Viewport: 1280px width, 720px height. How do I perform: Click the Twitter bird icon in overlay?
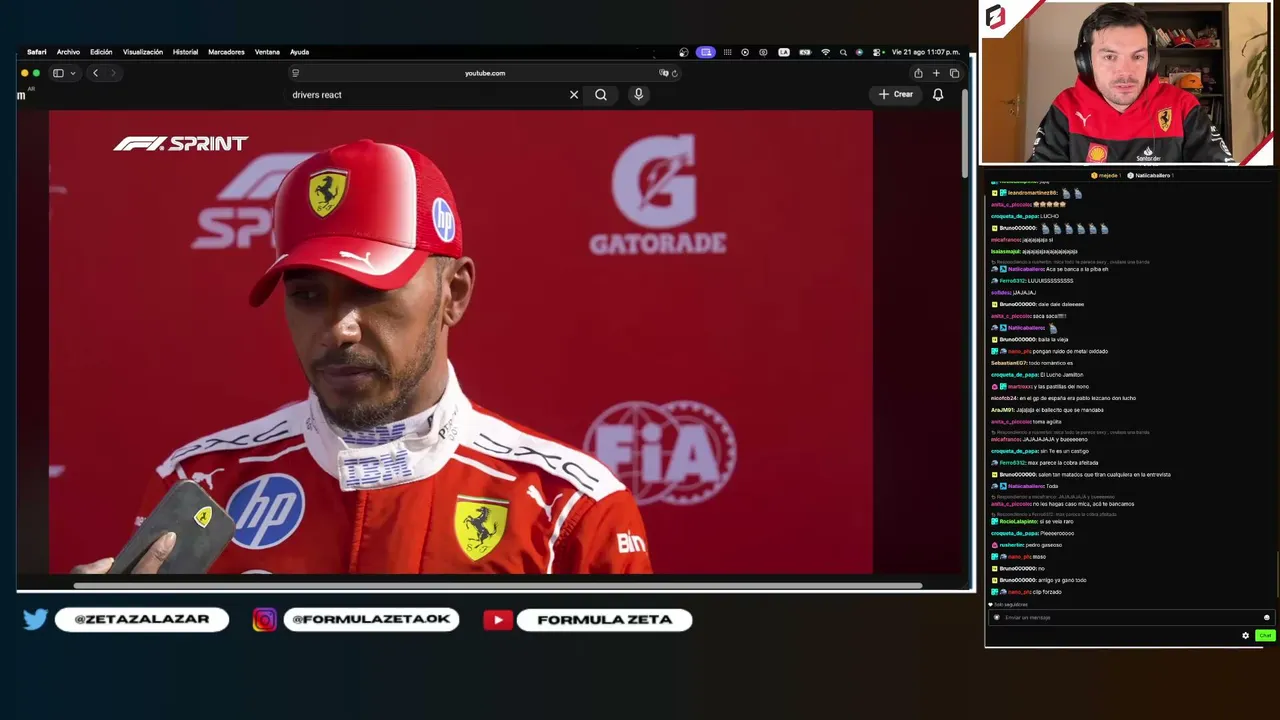click(x=35, y=620)
